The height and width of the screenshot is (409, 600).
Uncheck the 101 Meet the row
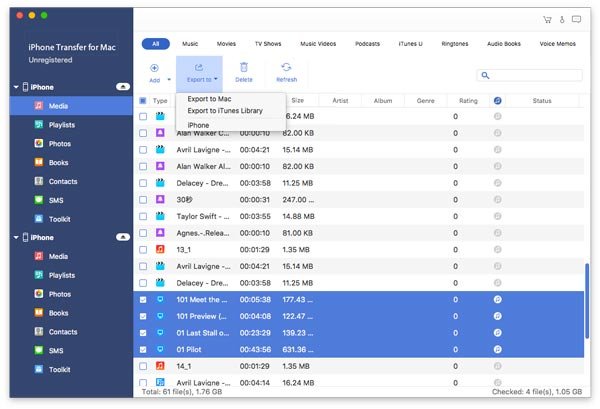coord(143,300)
